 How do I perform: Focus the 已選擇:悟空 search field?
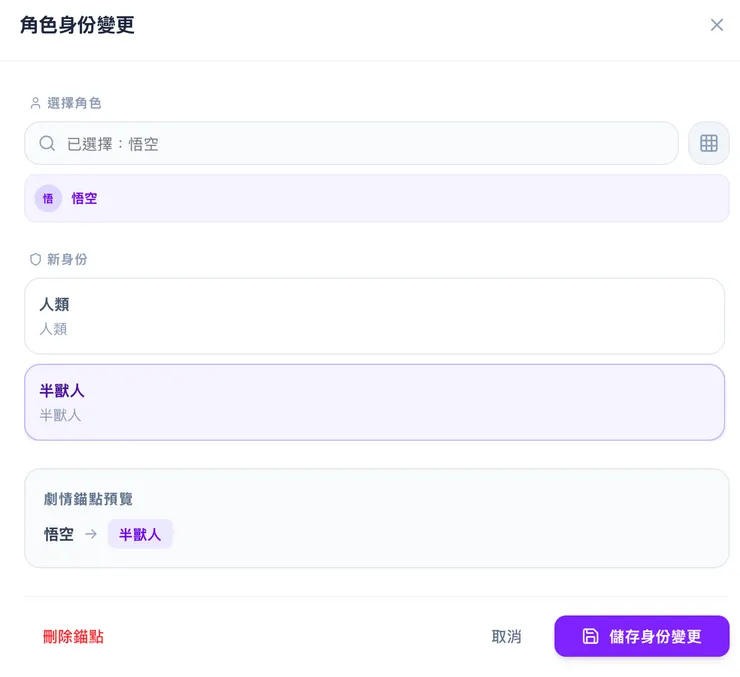[x=351, y=143]
